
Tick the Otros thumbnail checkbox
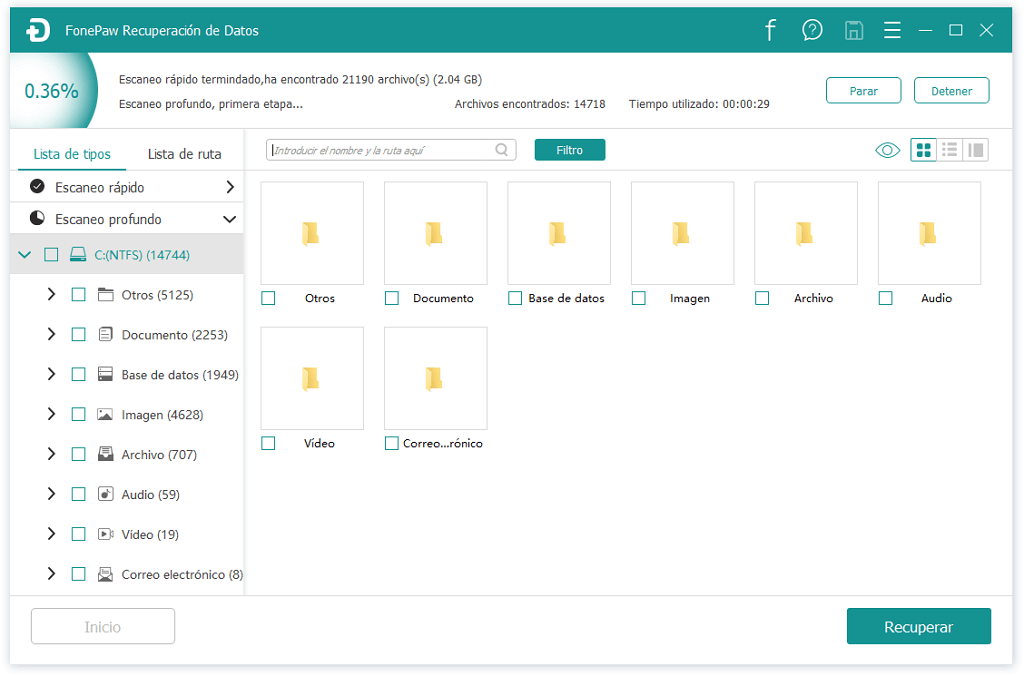point(268,298)
